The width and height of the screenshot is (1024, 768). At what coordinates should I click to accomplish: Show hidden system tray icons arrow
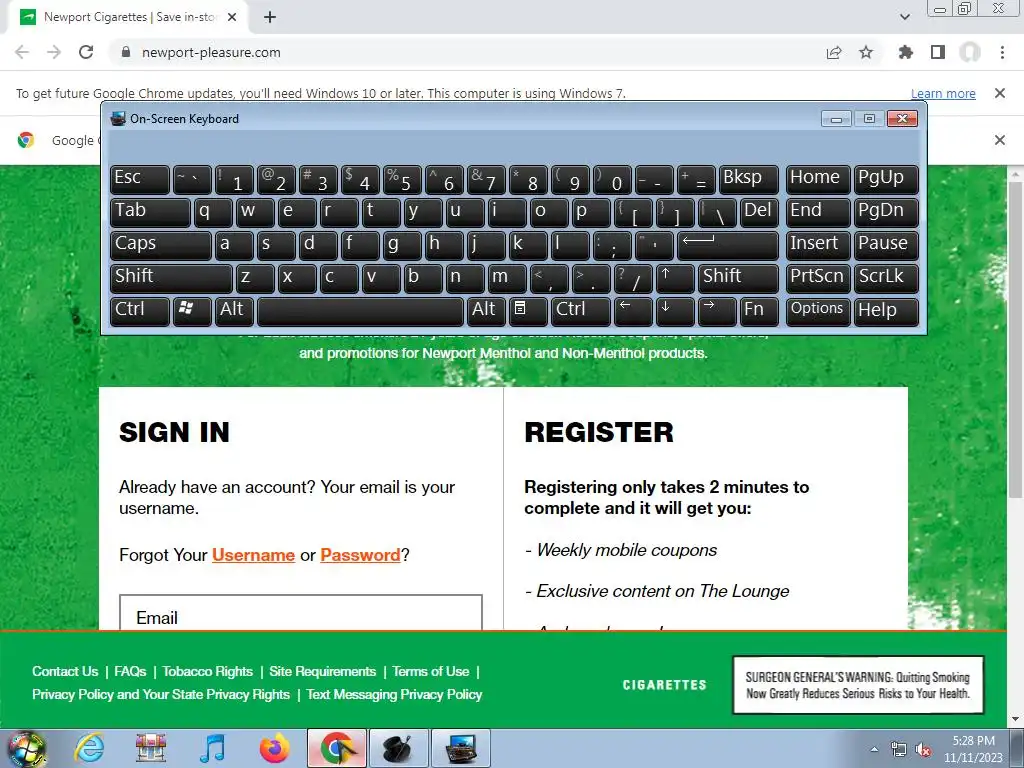point(874,749)
